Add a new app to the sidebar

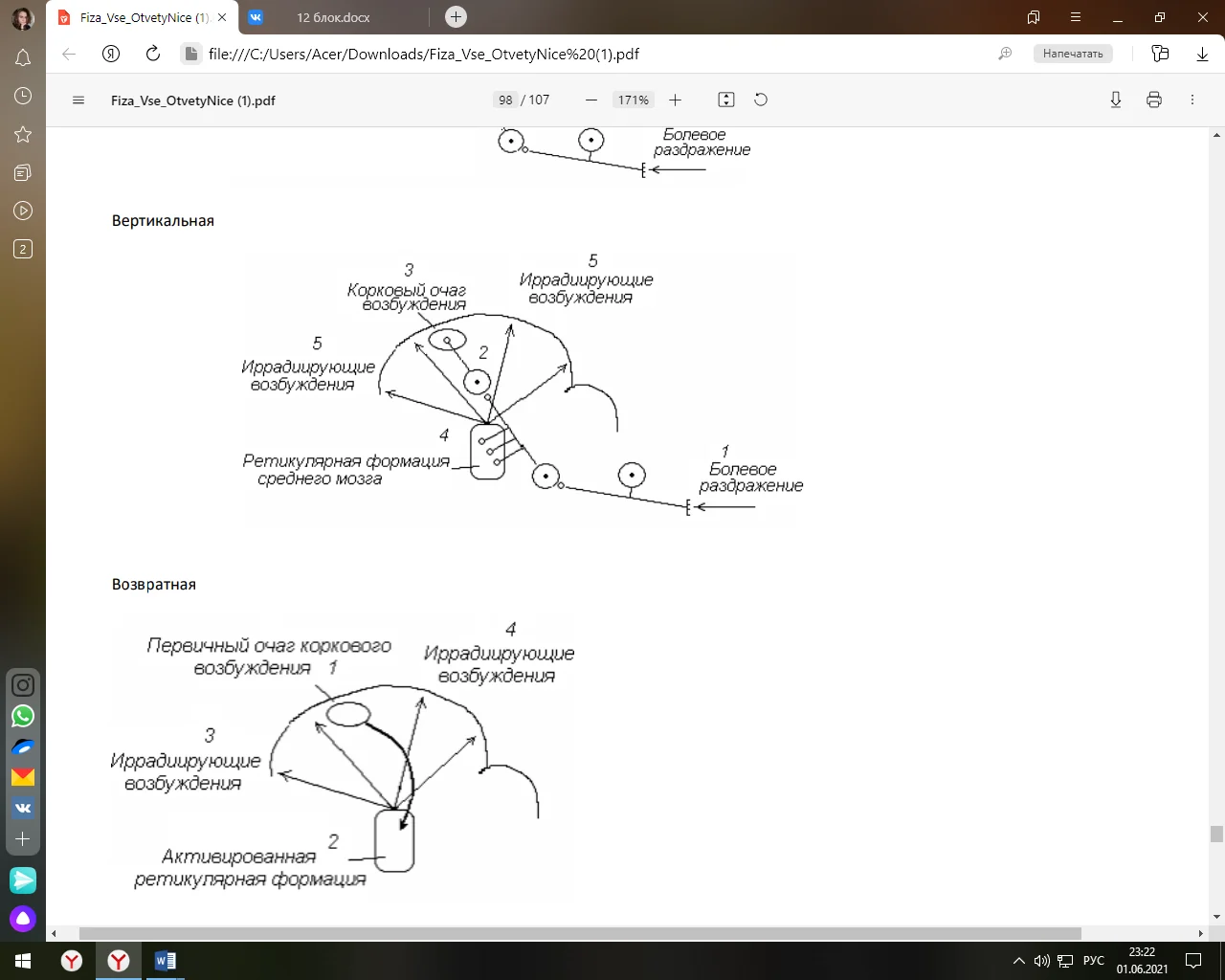(x=23, y=838)
